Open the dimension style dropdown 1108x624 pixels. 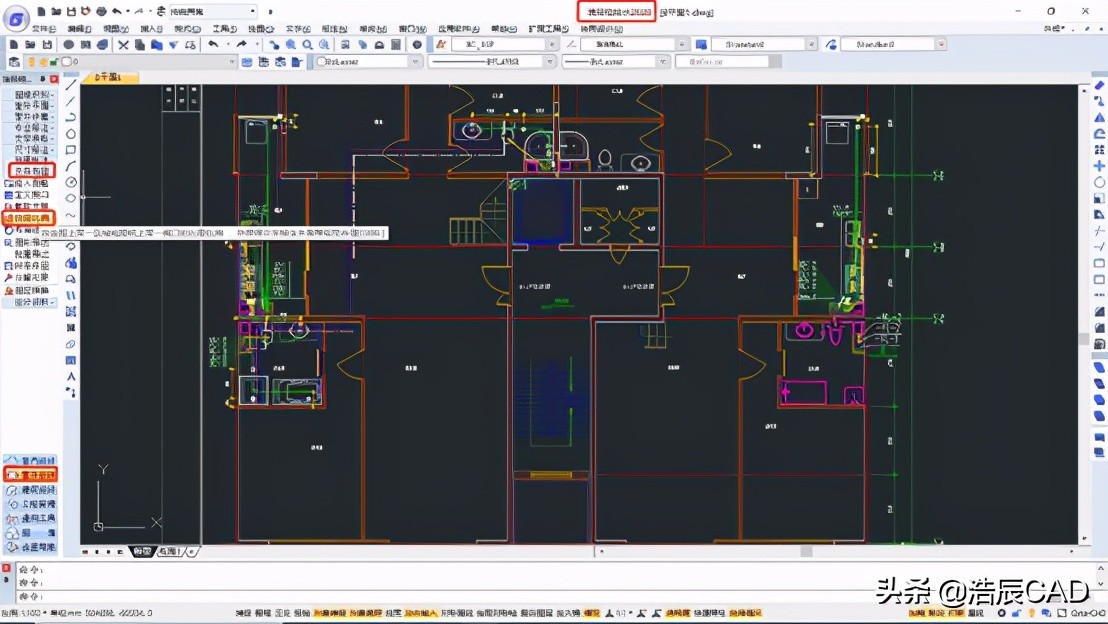click(x=682, y=45)
